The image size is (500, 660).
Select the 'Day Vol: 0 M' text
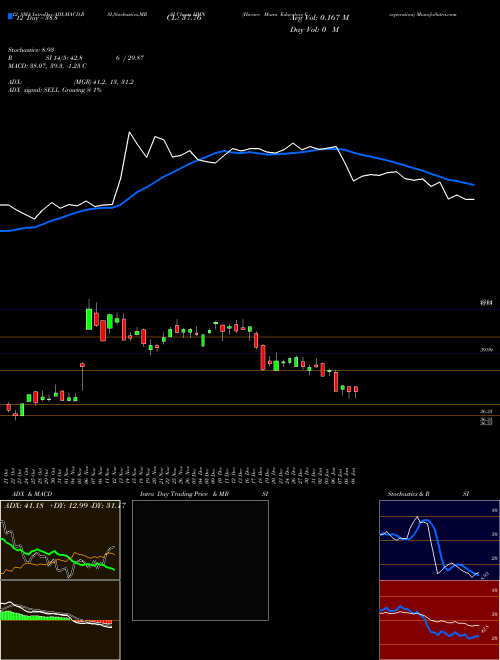314,29
